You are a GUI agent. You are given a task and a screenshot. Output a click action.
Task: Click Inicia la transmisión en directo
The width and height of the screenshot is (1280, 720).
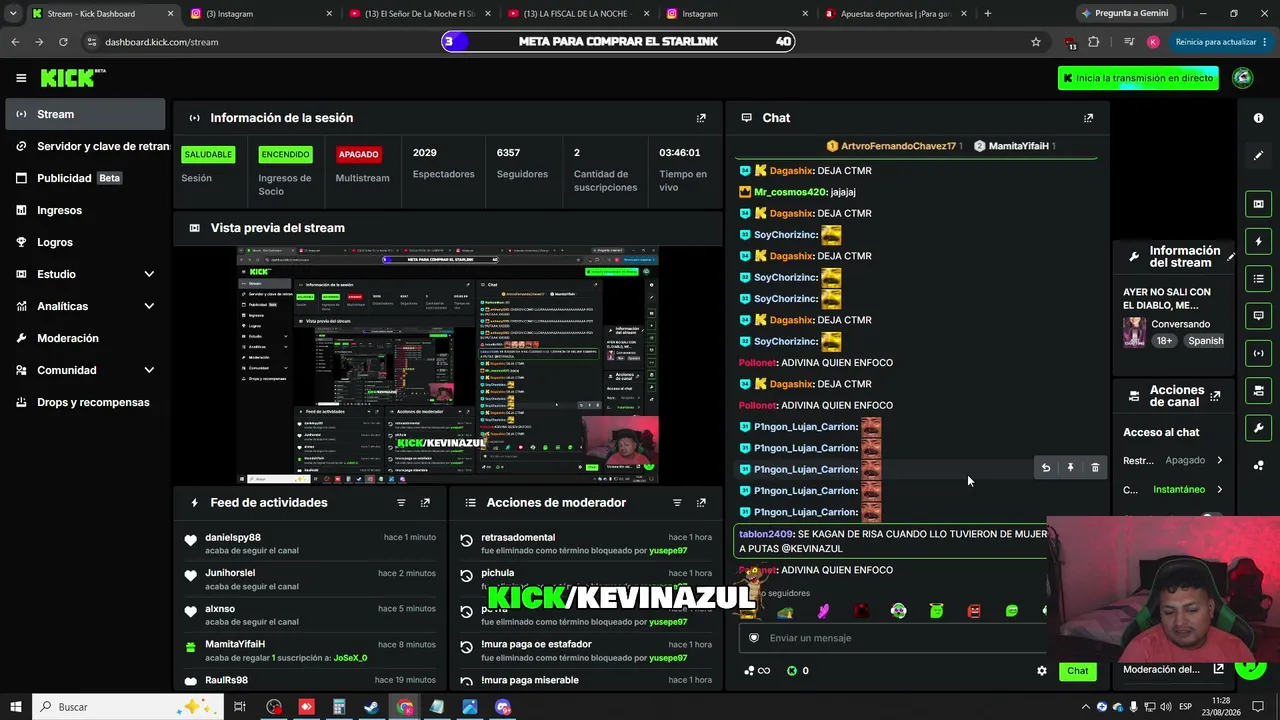(1138, 78)
